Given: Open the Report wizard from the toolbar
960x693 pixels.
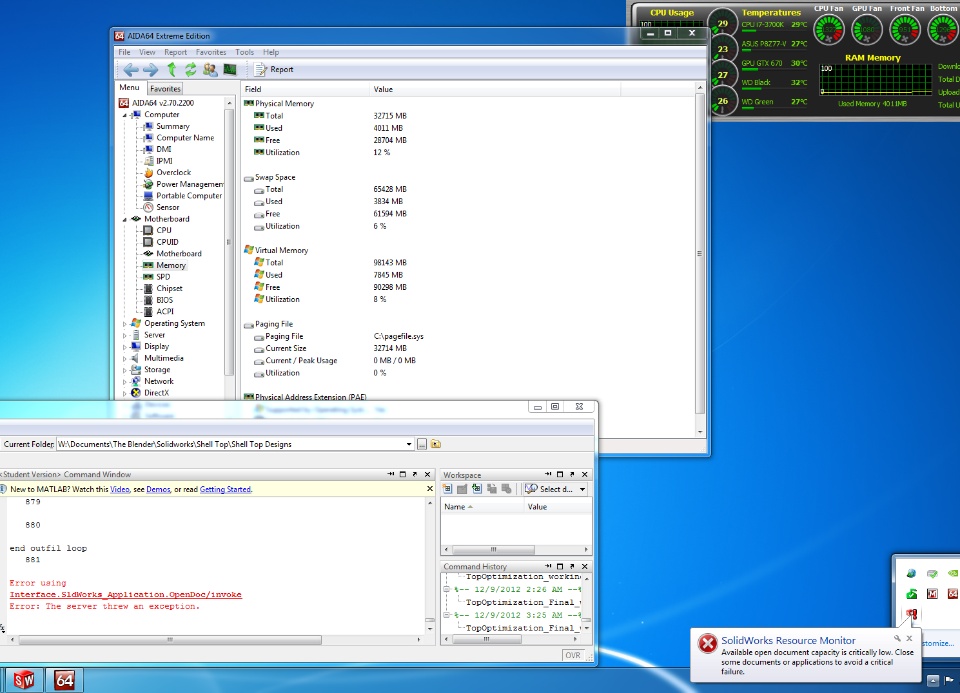Looking at the screenshot, I should tap(274, 70).
